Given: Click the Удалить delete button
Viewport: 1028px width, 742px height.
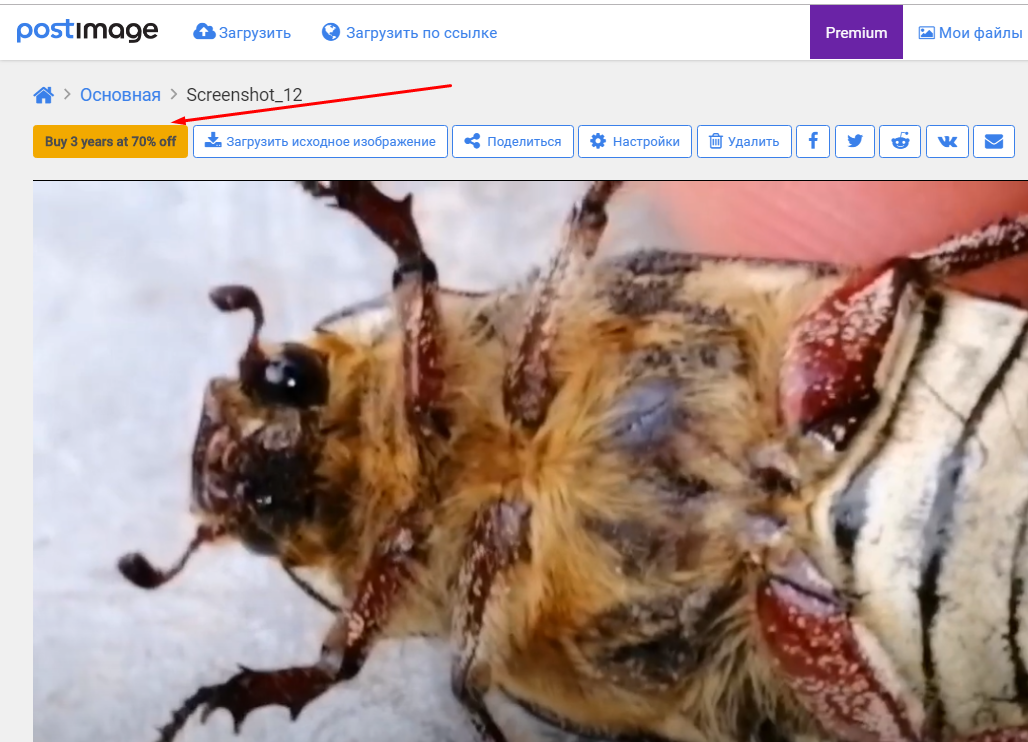Looking at the screenshot, I should 744,142.
